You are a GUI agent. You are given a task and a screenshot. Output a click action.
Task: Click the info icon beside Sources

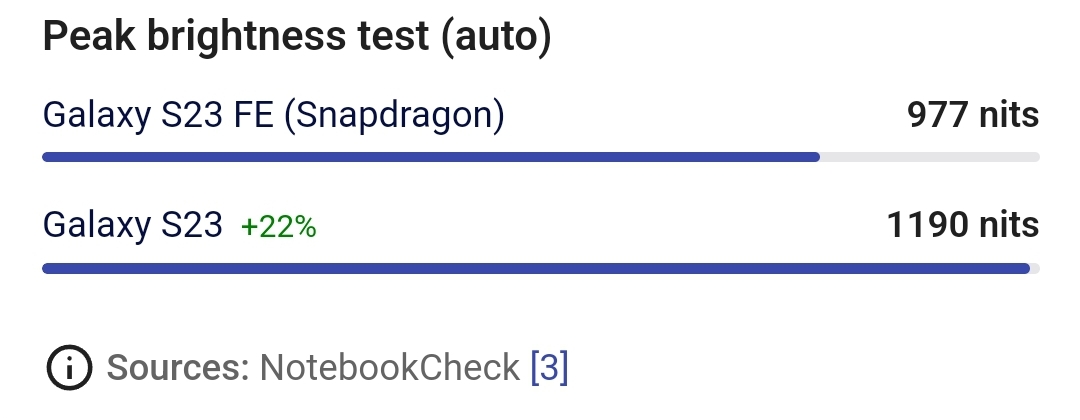point(70,368)
